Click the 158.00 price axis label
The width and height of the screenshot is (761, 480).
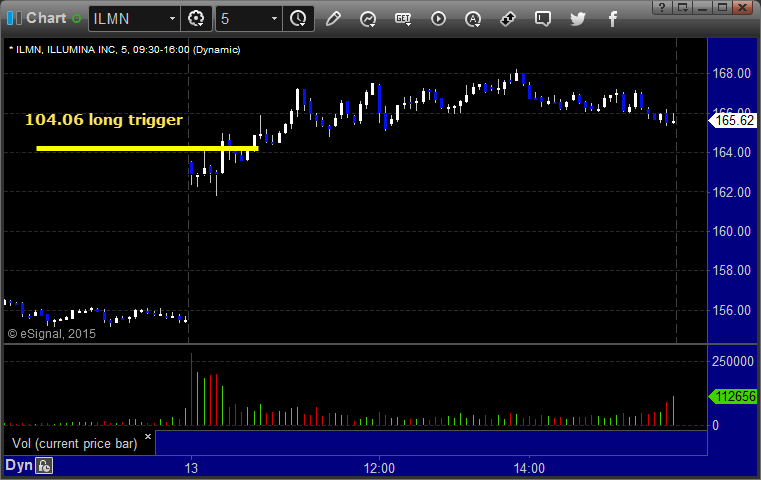[731, 270]
